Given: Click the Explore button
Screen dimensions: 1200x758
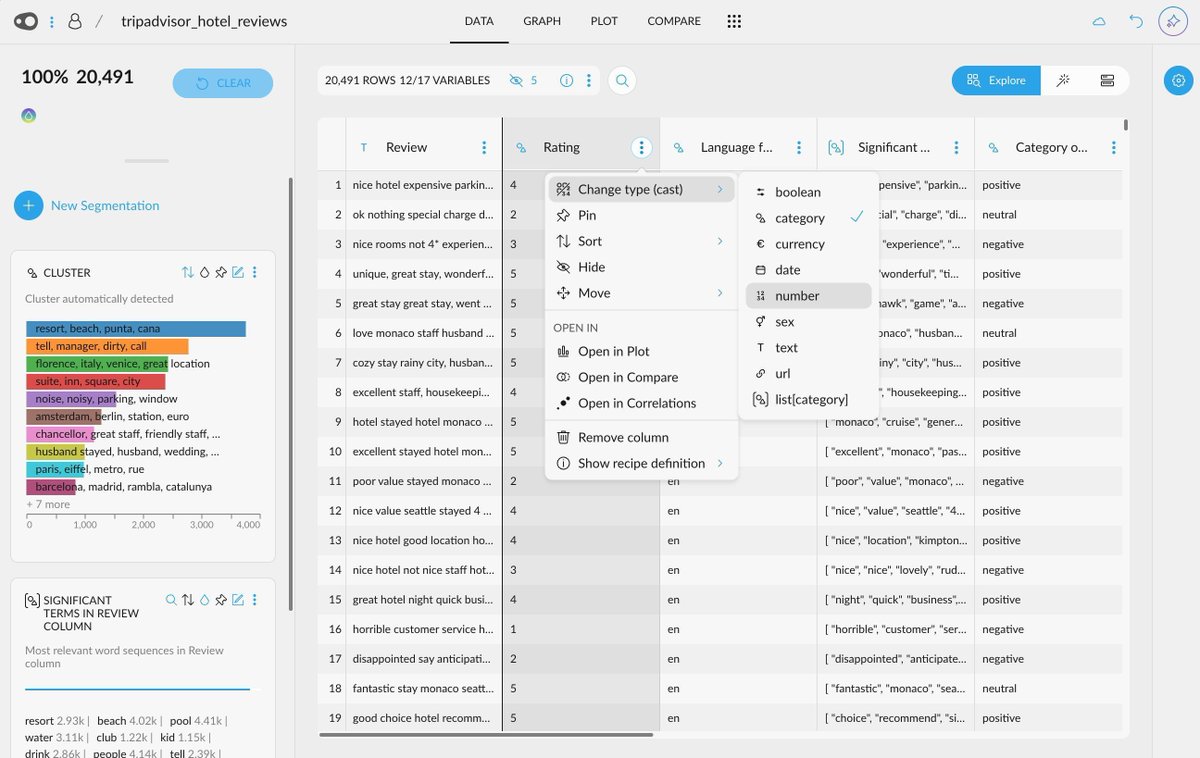Looking at the screenshot, I should (996, 80).
